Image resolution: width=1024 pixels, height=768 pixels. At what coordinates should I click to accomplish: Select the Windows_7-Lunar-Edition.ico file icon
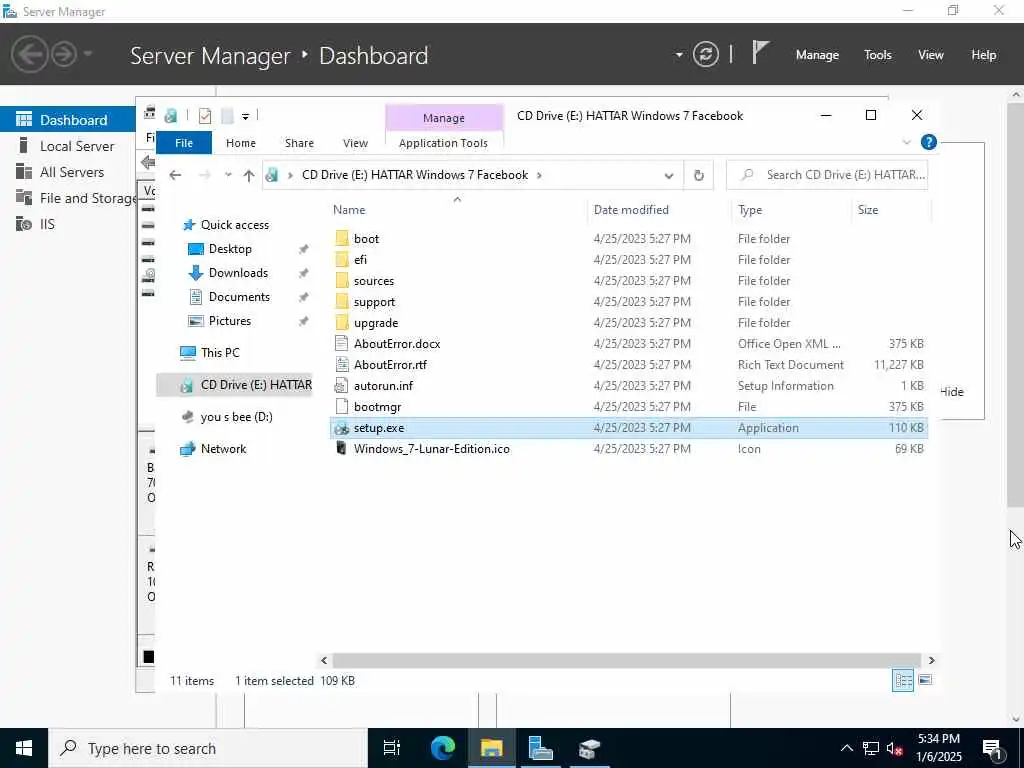pos(342,449)
